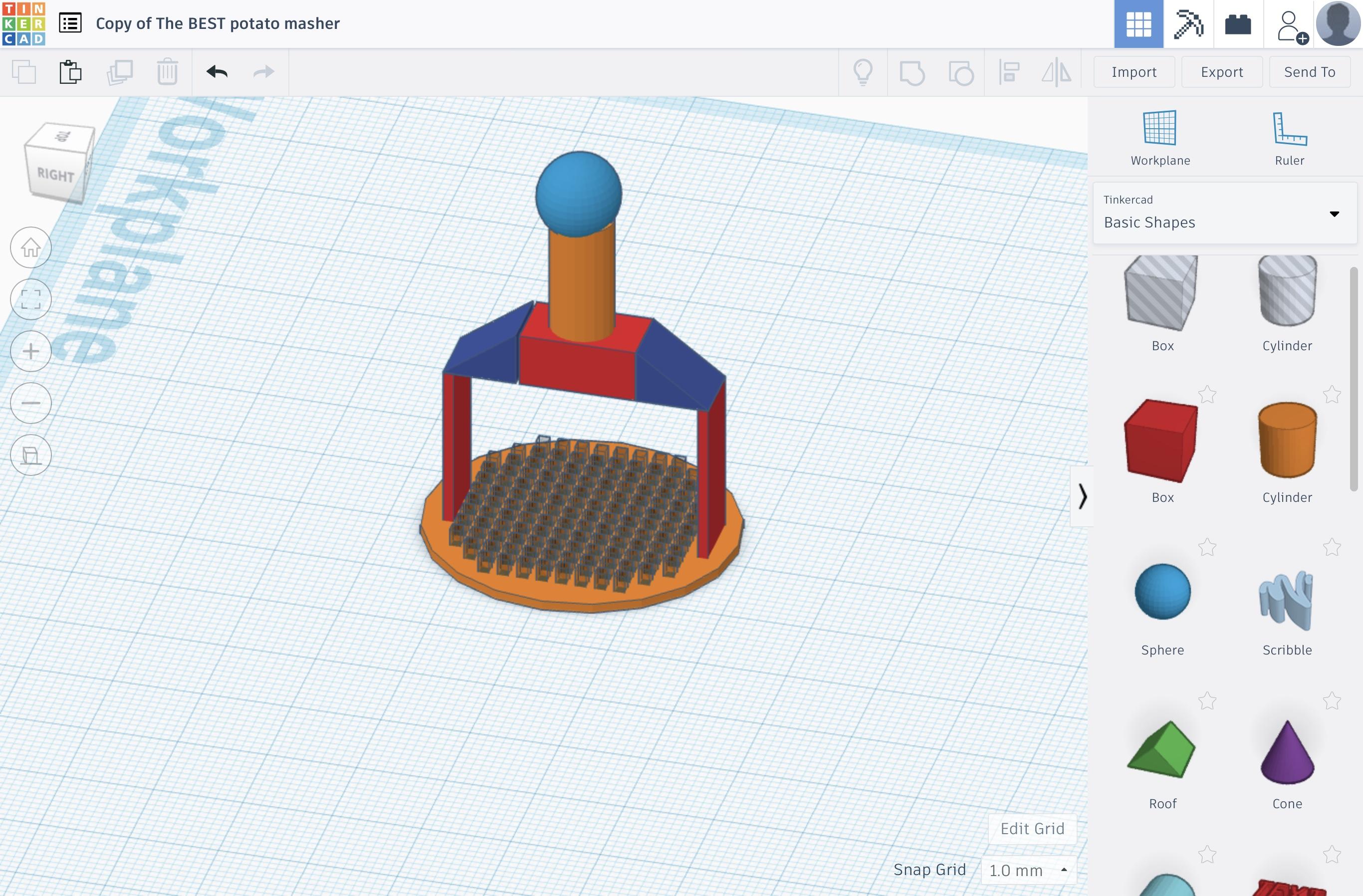
Task: Click the Duplicate and repeat icon
Action: [120, 72]
